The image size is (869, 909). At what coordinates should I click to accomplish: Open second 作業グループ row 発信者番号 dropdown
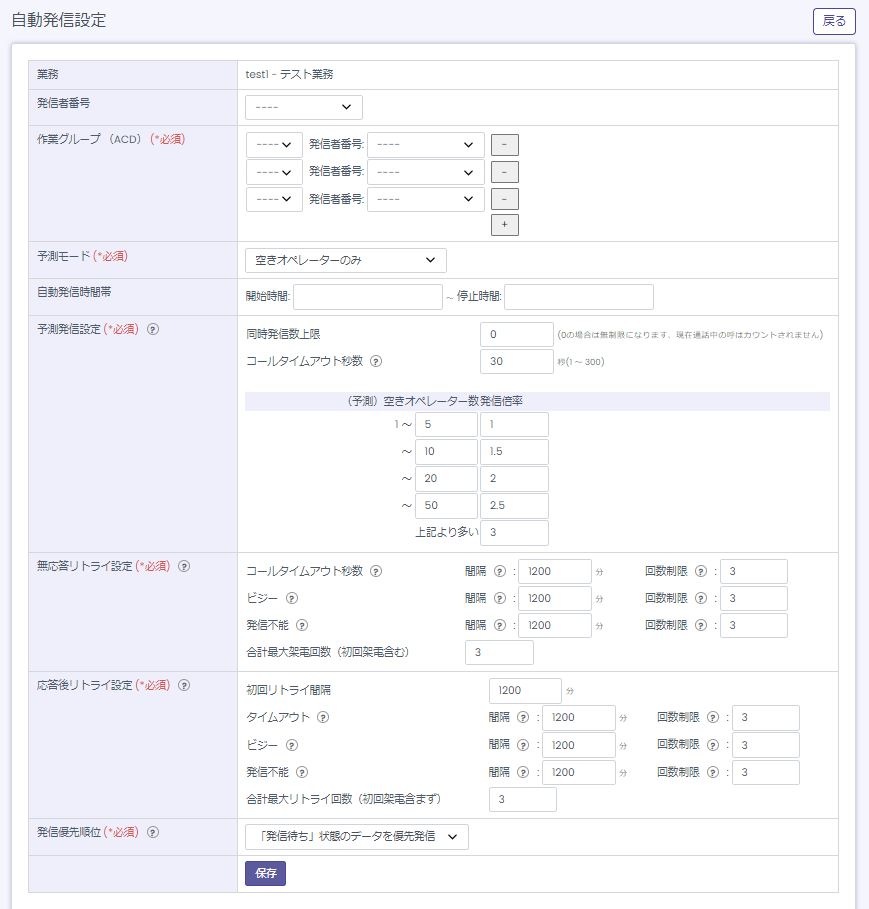coord(425,172)
